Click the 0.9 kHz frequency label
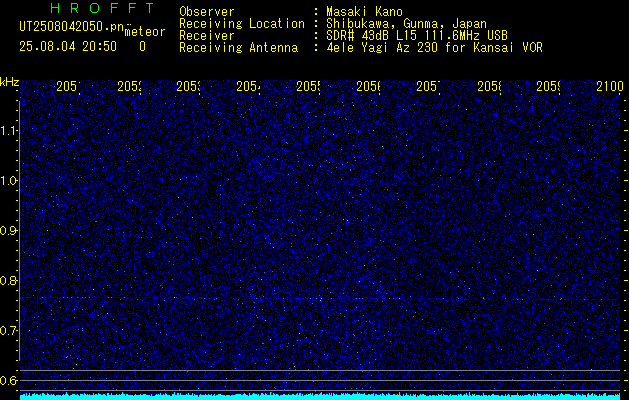The height and width of the screenshot is (400, 629). [x=9, y=231]
